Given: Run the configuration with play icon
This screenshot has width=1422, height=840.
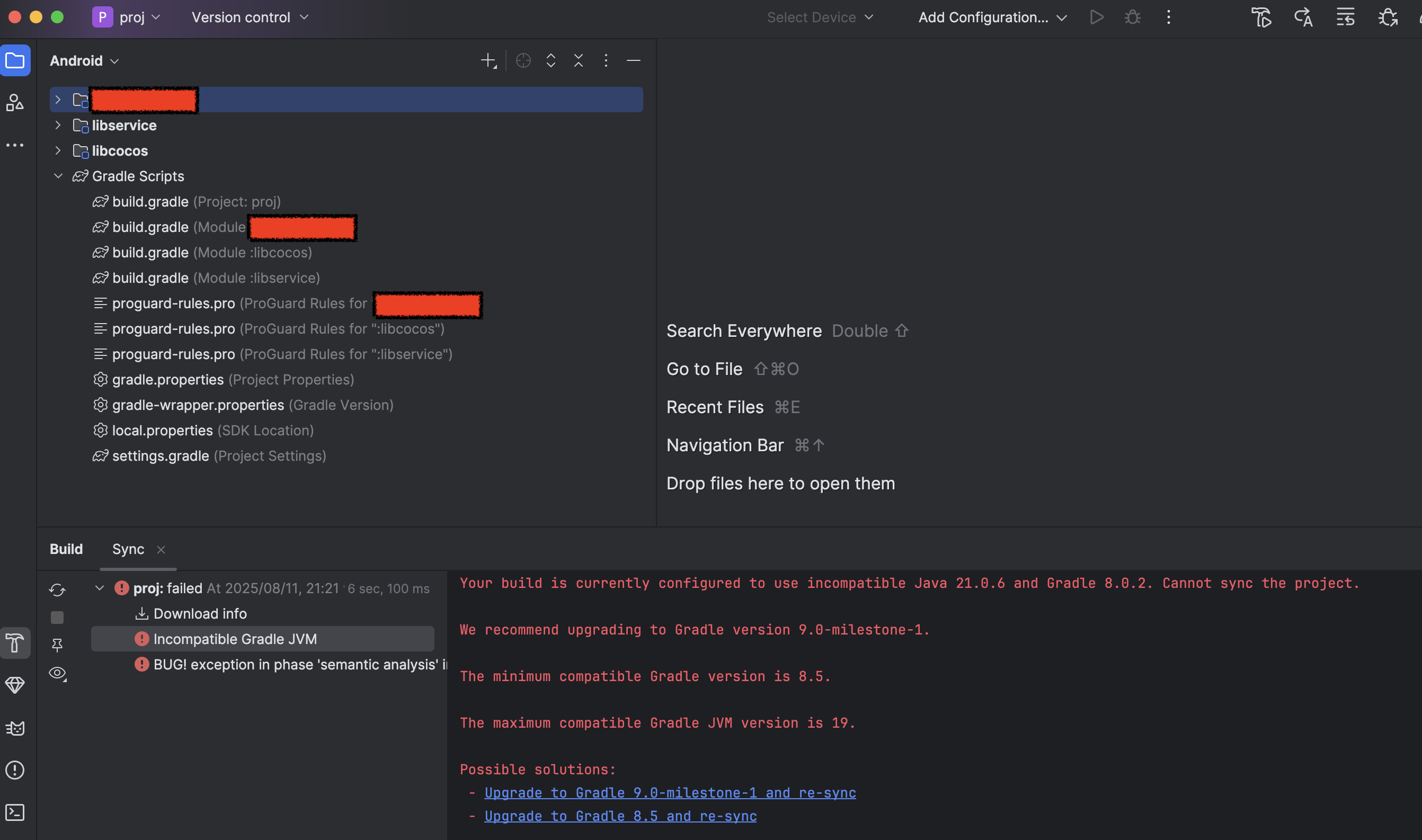Looking at the screenshot, I should (1097, 17).
